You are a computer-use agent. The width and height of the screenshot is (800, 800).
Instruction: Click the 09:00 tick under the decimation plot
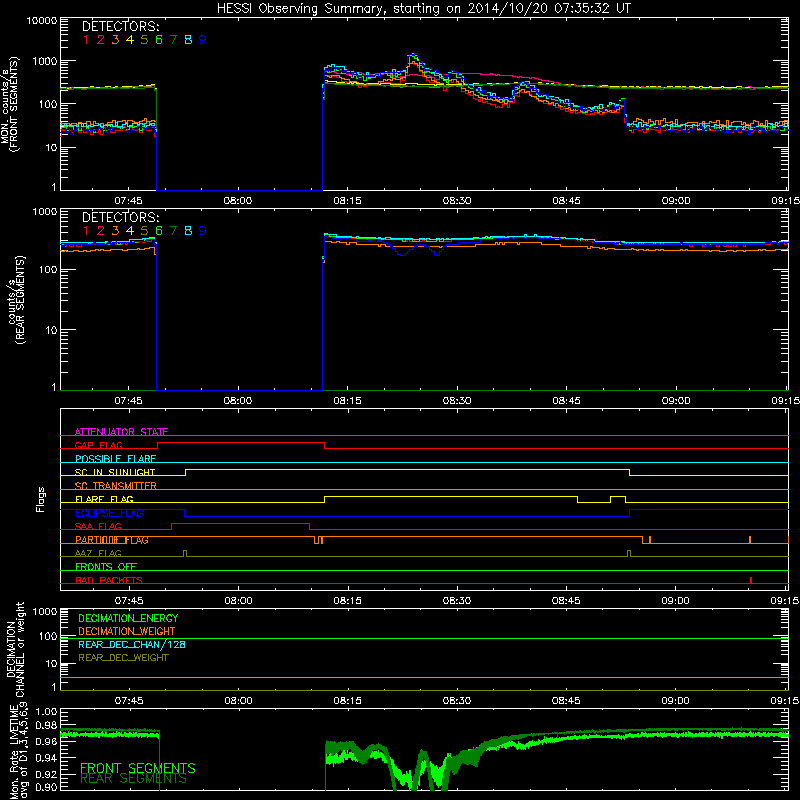pos(676,701)
